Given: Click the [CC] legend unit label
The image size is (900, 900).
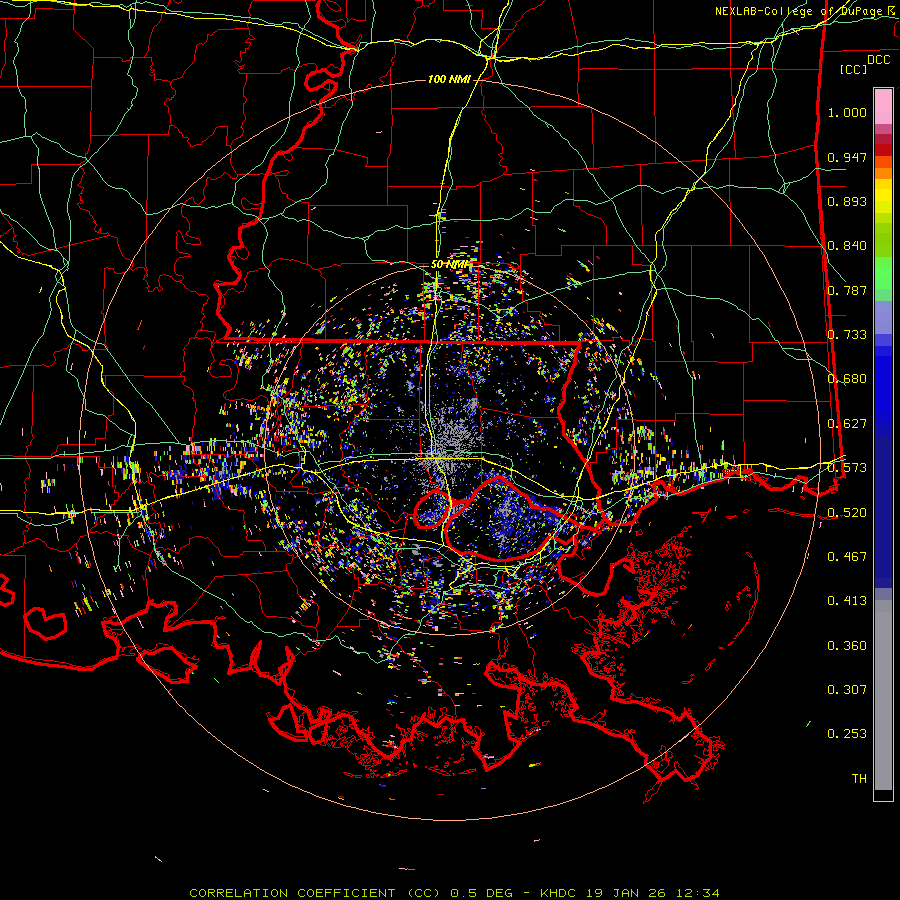Looking at the screenshot, I should tap(853, 69).
